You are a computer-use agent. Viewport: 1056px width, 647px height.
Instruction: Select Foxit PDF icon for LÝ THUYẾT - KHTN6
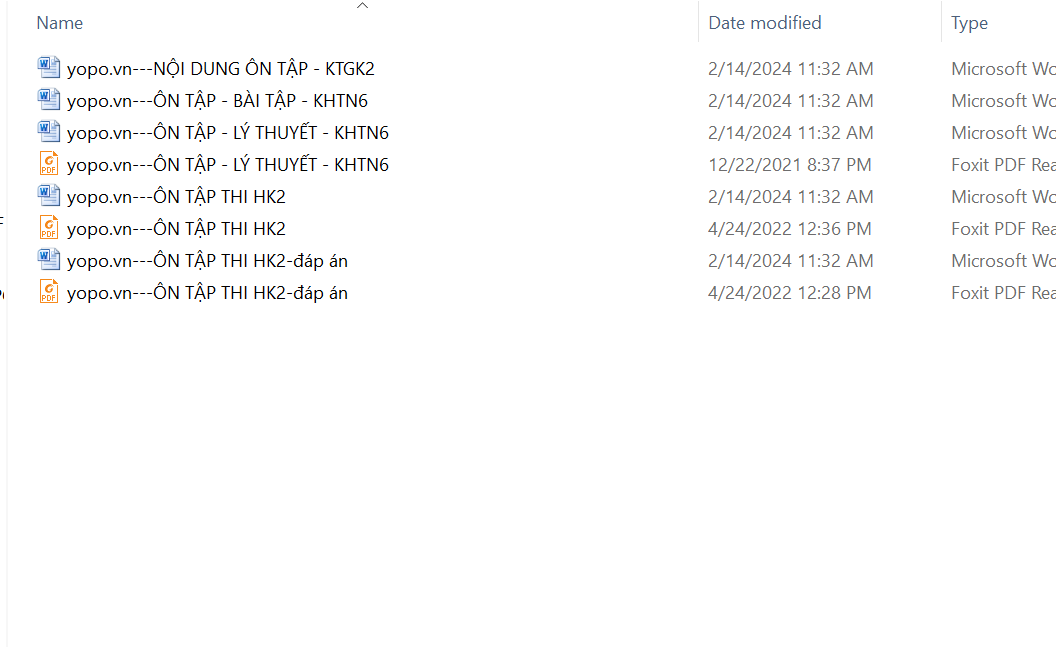click(x=48, y=164)
